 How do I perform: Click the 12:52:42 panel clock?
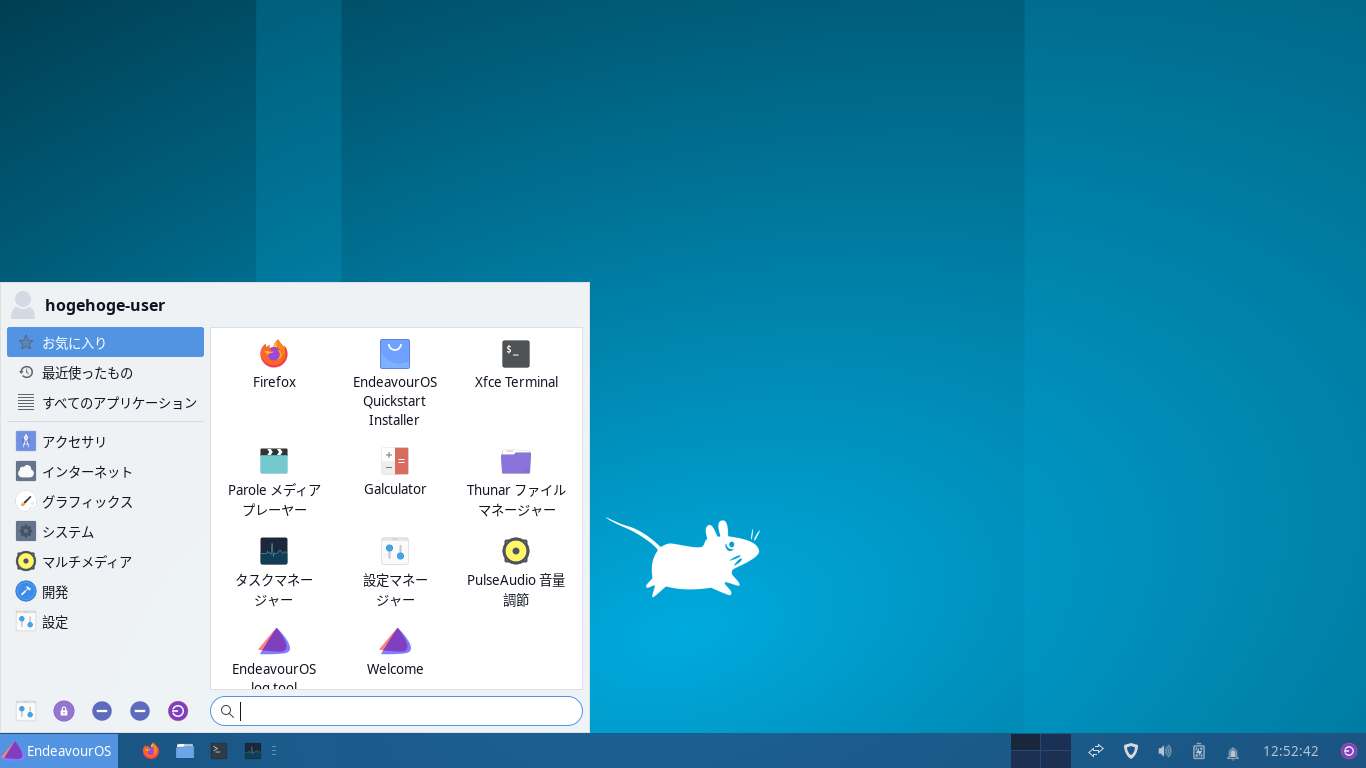(1290, 751)
